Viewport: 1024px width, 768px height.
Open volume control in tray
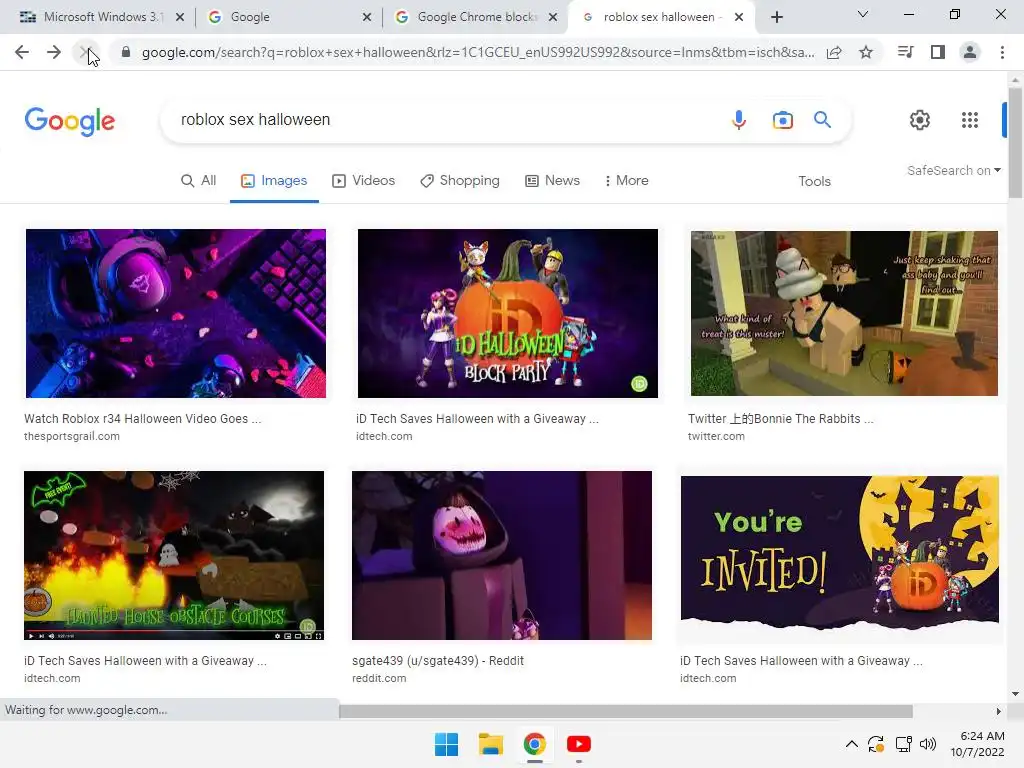pyautogui.click(x=927, y=744)
